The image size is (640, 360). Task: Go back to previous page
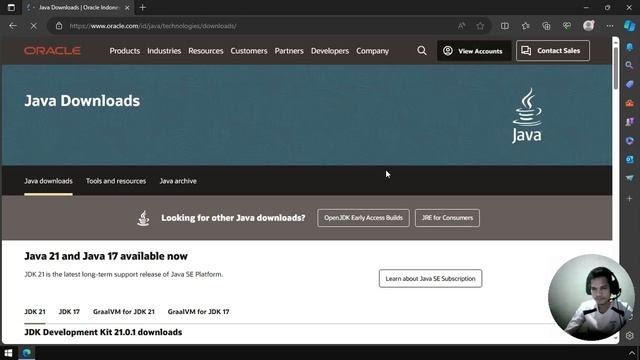point(13,26)
